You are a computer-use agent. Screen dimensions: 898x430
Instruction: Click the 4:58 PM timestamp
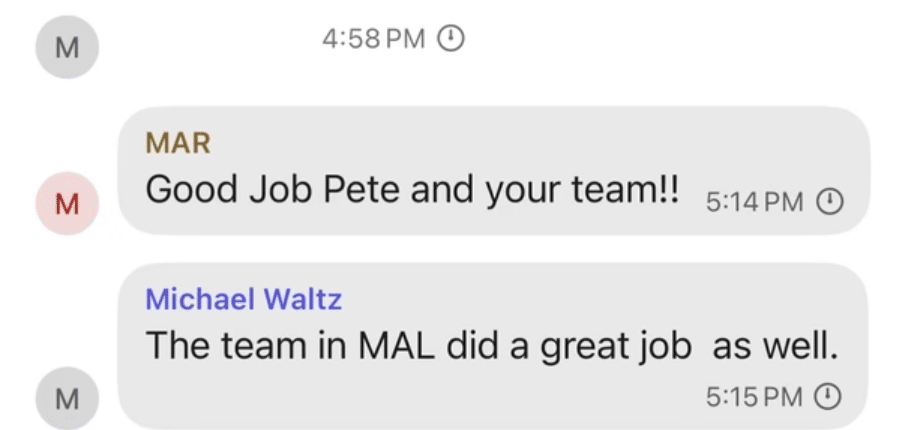click(x=373, y=39)
